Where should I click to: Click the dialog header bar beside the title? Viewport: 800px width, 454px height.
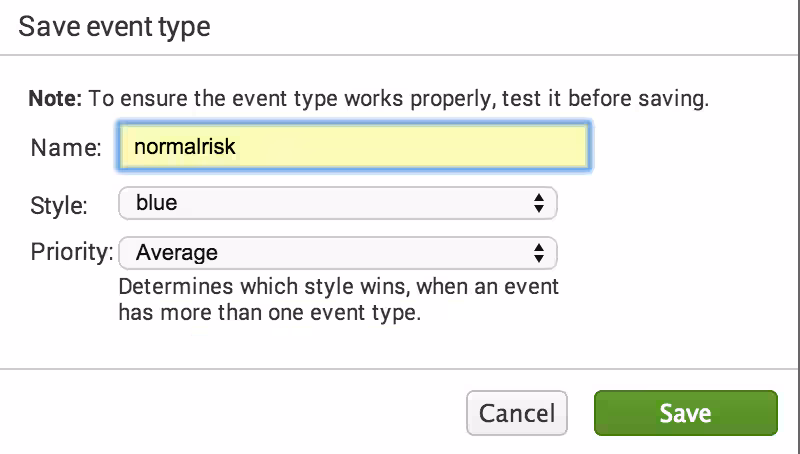coord(500,27)
